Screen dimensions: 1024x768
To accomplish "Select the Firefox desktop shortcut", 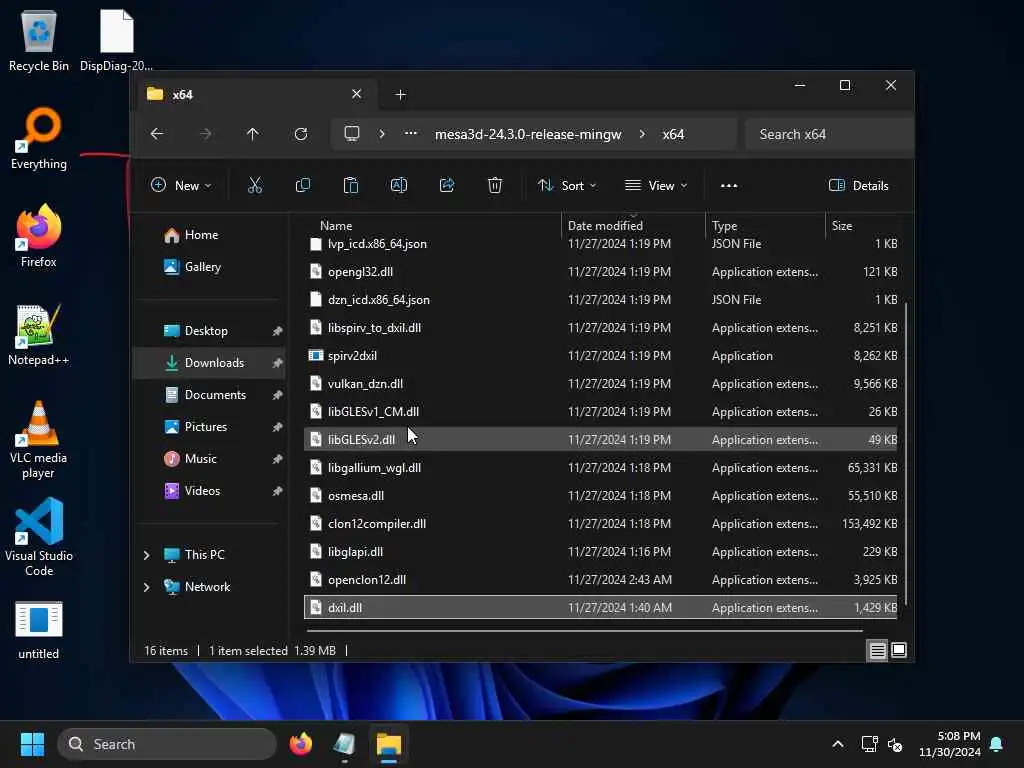I will tap(39, 236).
